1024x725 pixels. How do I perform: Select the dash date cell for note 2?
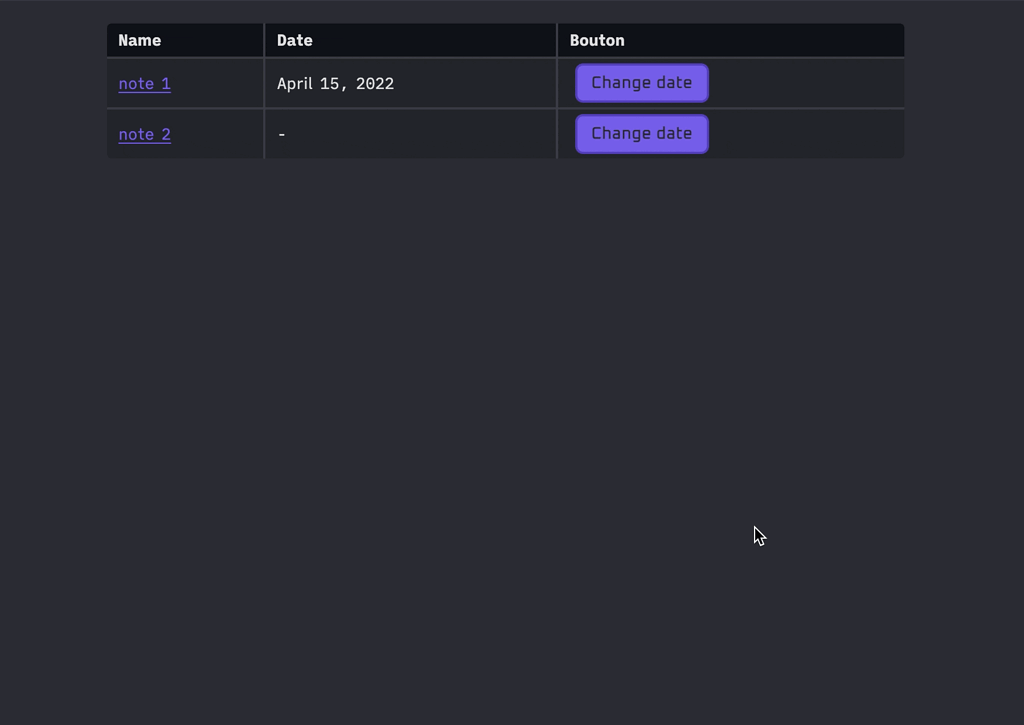[282, 135]
